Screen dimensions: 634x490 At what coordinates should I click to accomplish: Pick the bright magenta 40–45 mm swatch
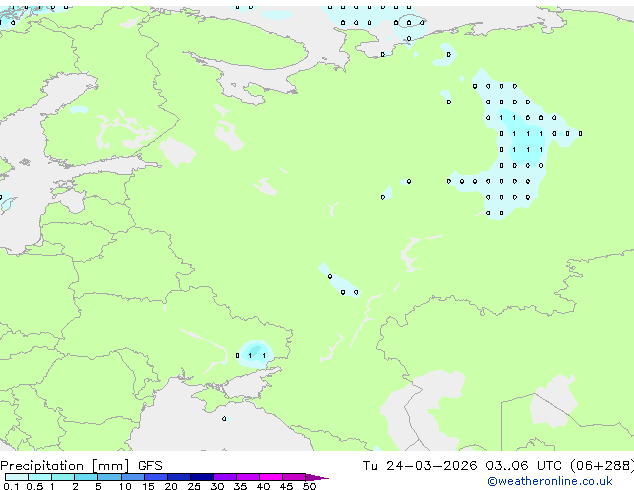tap(271, 477)
